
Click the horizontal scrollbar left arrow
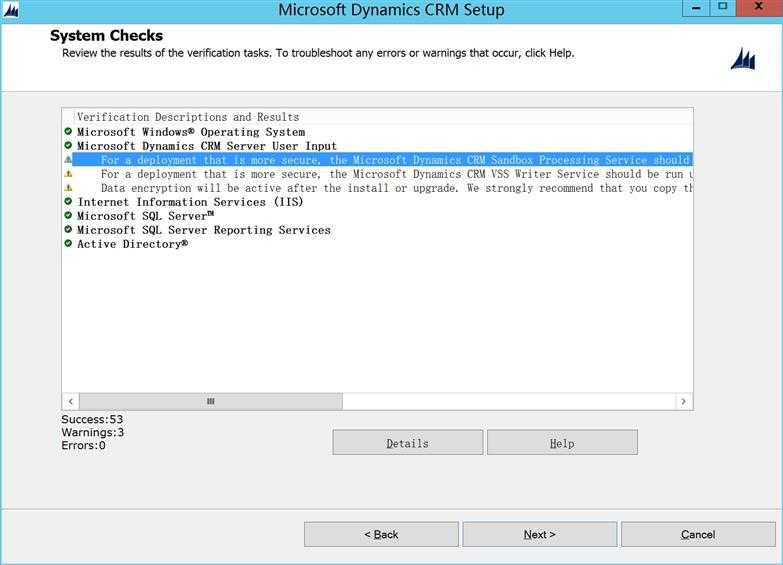coord(70,402)
